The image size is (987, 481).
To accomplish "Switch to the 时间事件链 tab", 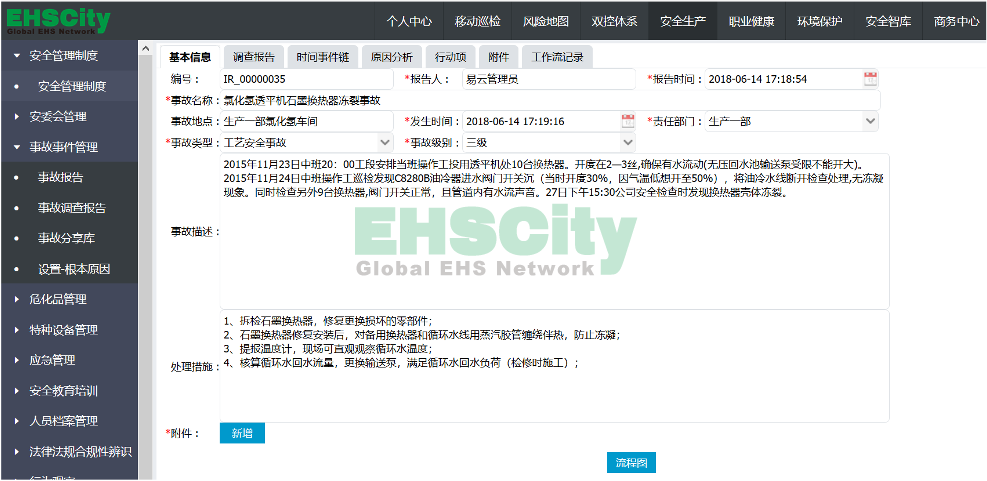I will tap(322, 57).
